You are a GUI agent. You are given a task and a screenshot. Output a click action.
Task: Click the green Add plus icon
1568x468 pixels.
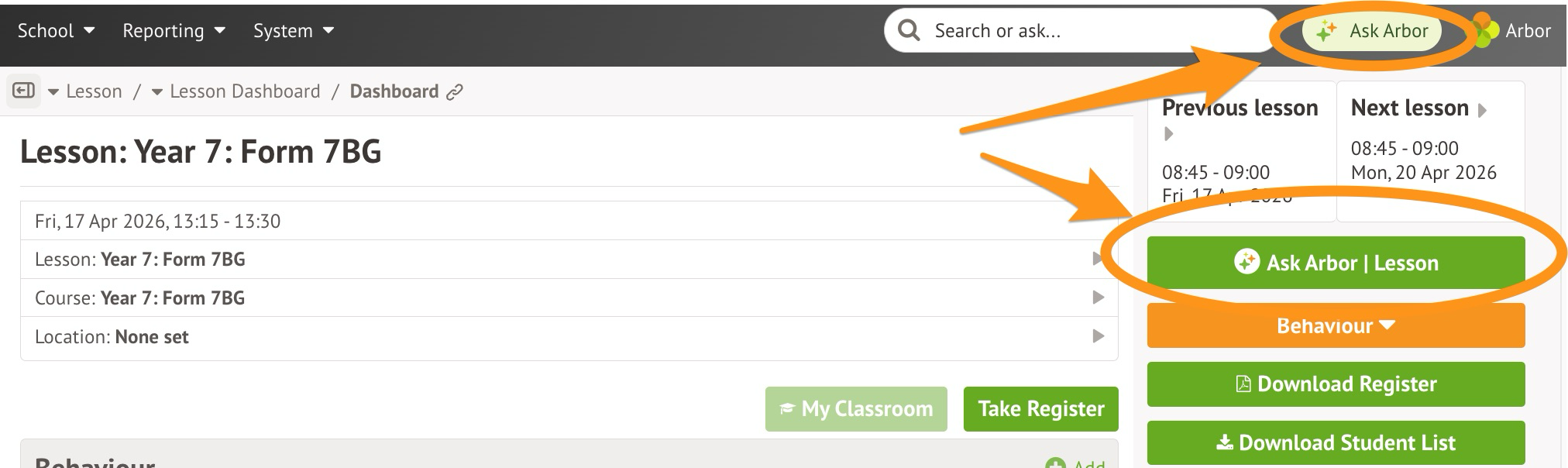tap(1054, 463)
